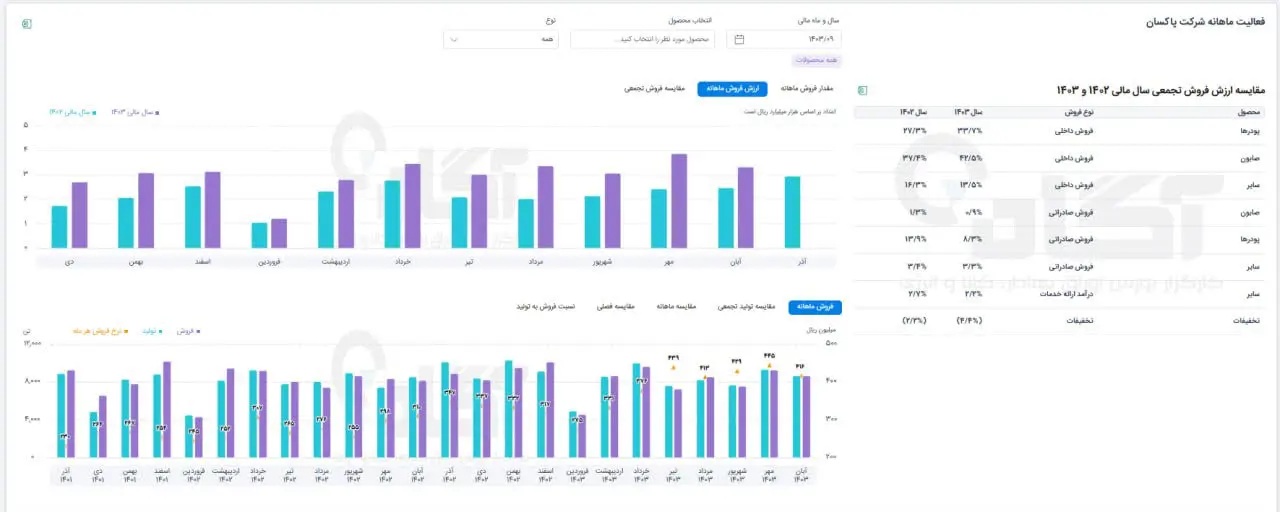Click the همه محصولات tag
This screenshot has height=512, width=1280.
(818, 60)
